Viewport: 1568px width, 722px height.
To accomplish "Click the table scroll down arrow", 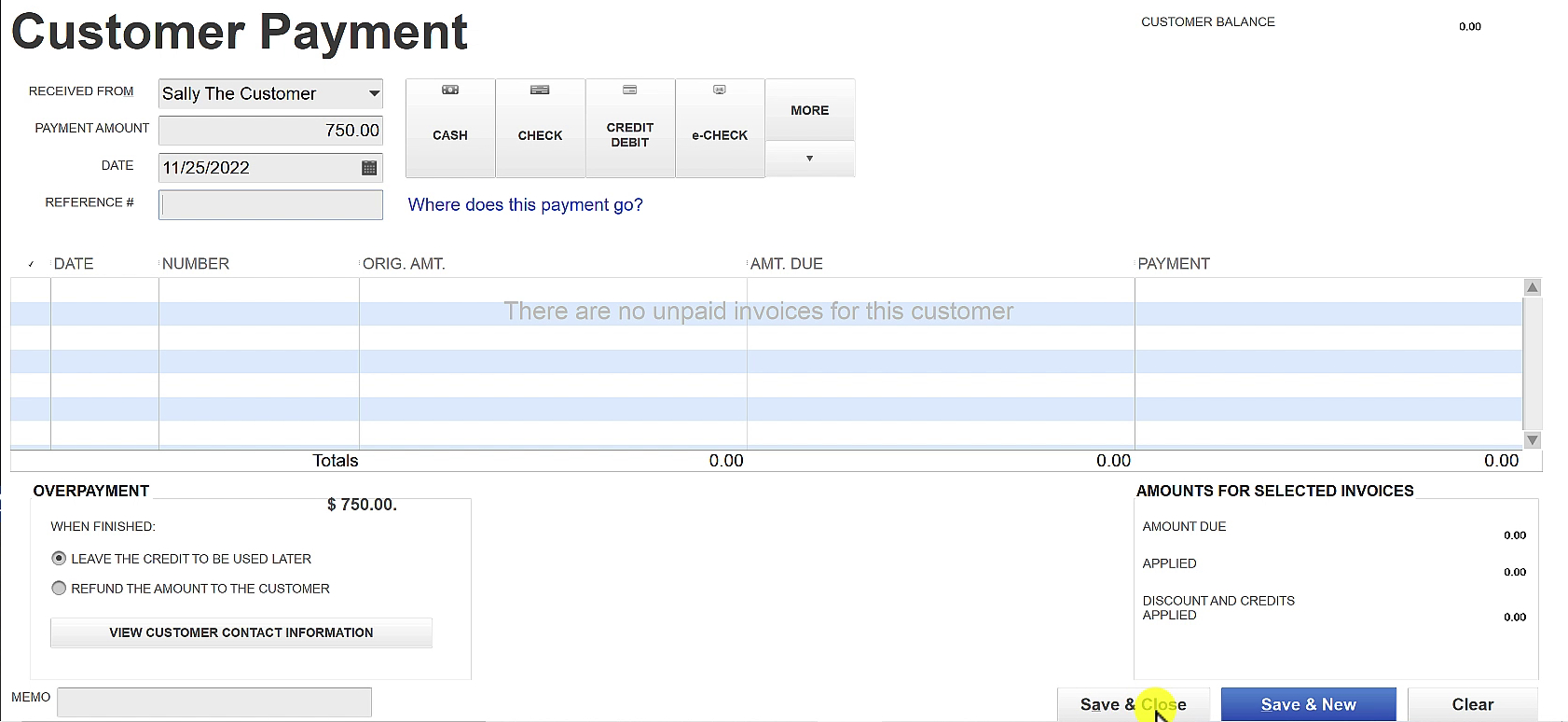I will (1533, 440).
